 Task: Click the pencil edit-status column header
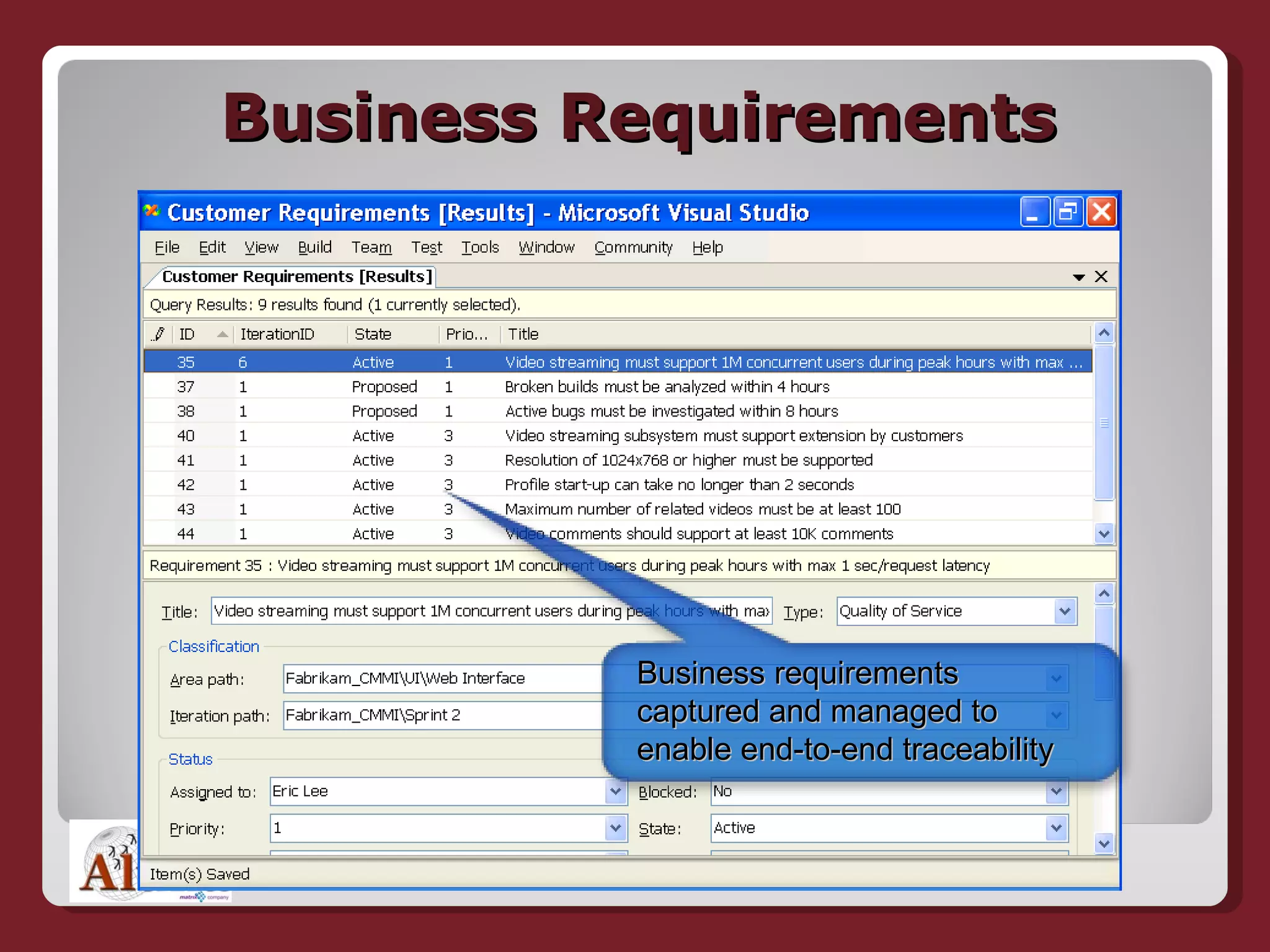(x=158, y=334)
